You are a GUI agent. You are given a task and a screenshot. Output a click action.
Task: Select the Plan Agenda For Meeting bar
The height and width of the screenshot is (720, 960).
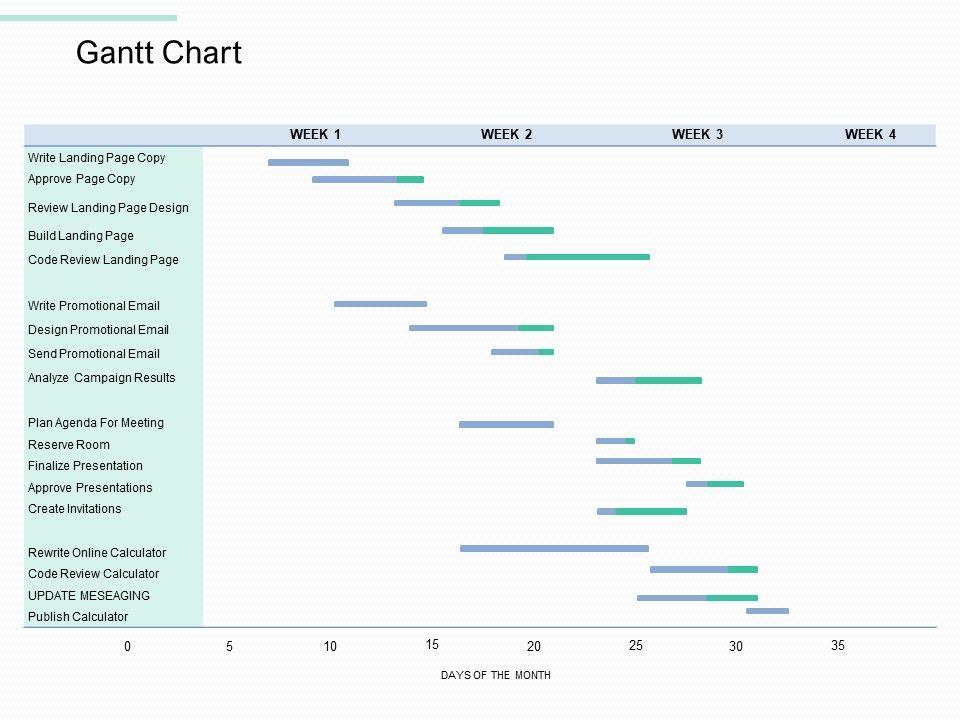click(506, 424)
